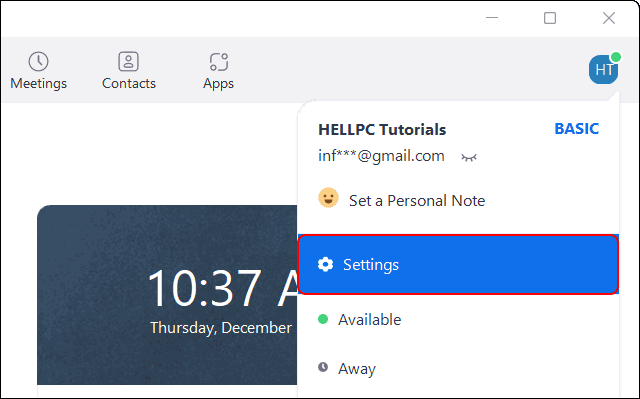Click the smiley emoji for personal note
Screen dimensions: 640x399
(x=329, y=198)
